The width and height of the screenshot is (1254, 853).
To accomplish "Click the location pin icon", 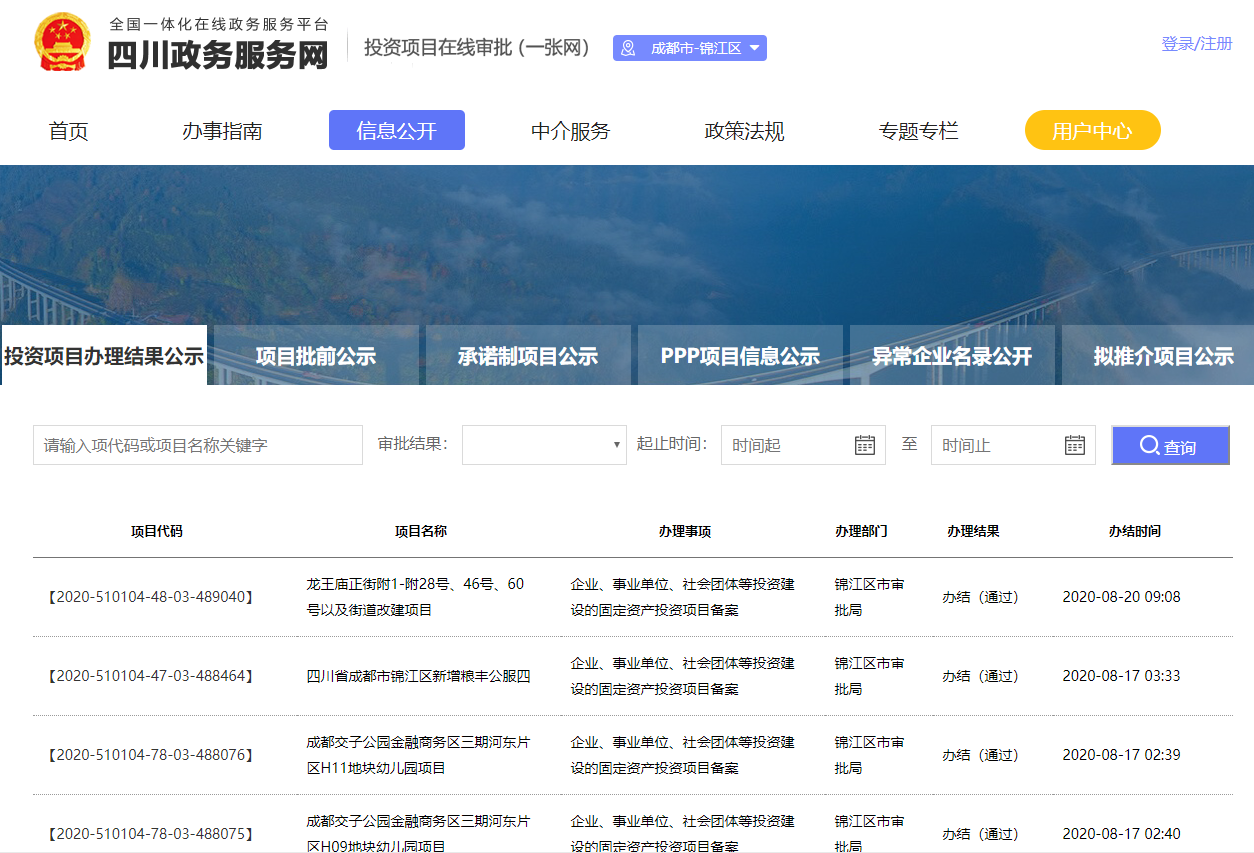I will coord(628,48).
